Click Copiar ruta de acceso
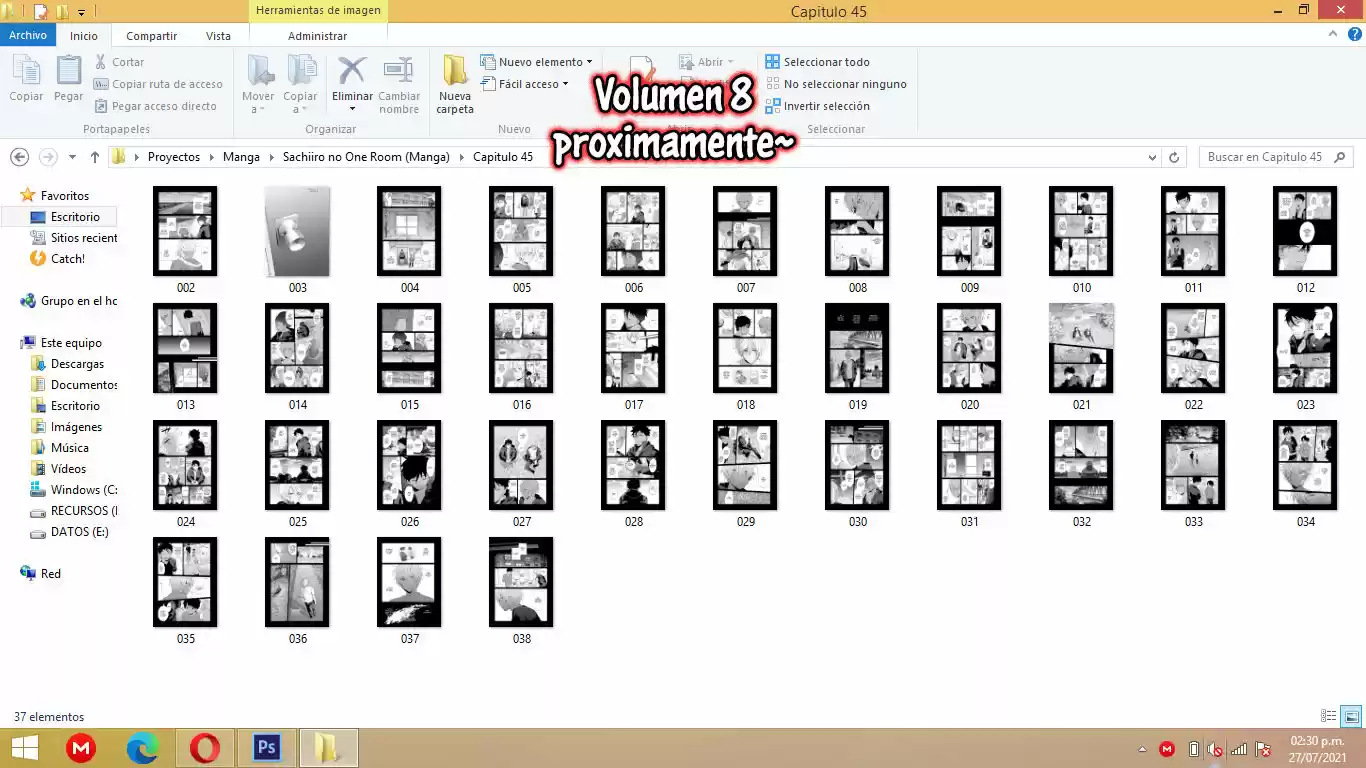The image size is (1366, 768). pos(158,84)
